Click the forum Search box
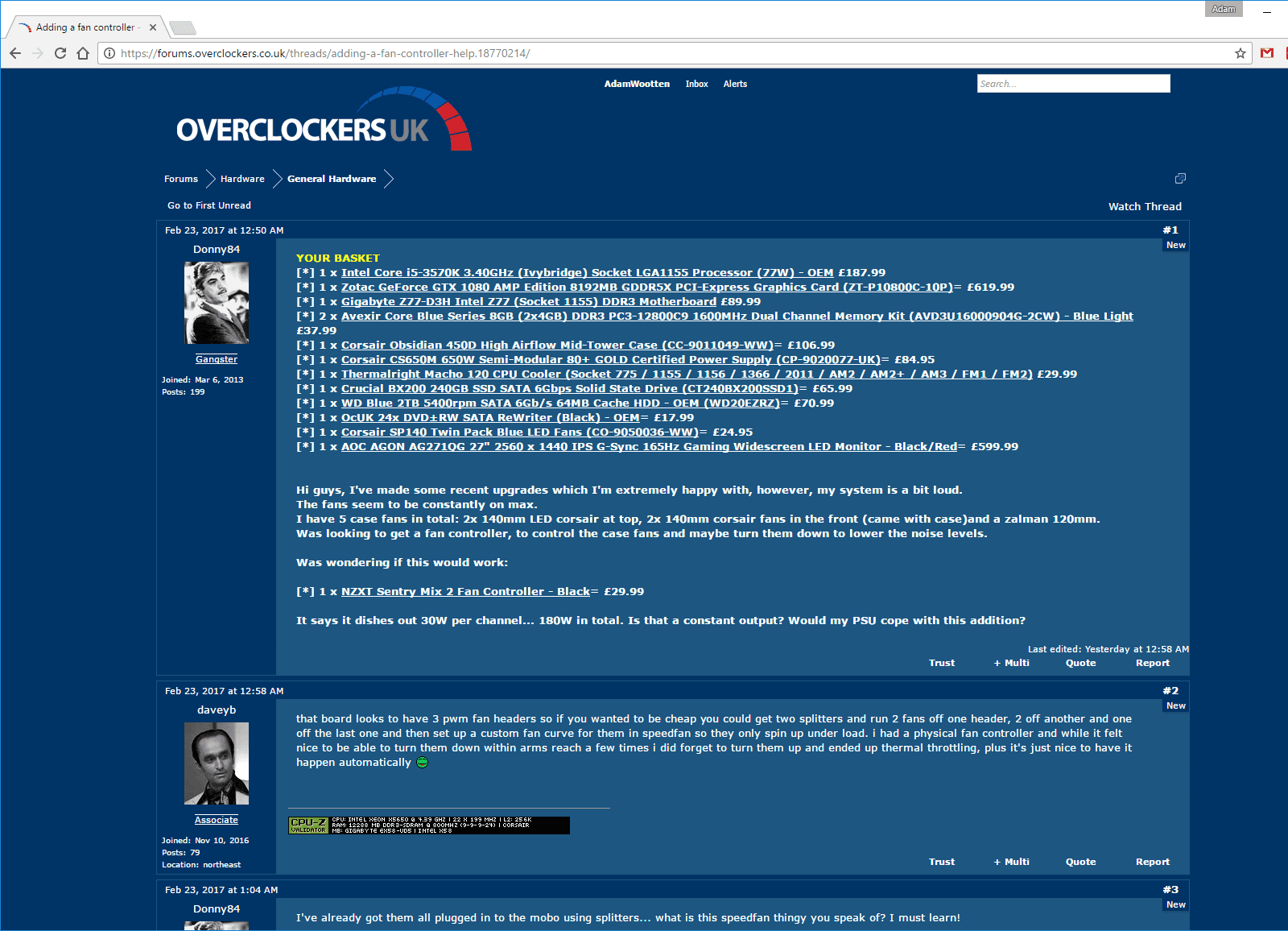This screenshot has height=931, width=1288. coord(1074,84)
